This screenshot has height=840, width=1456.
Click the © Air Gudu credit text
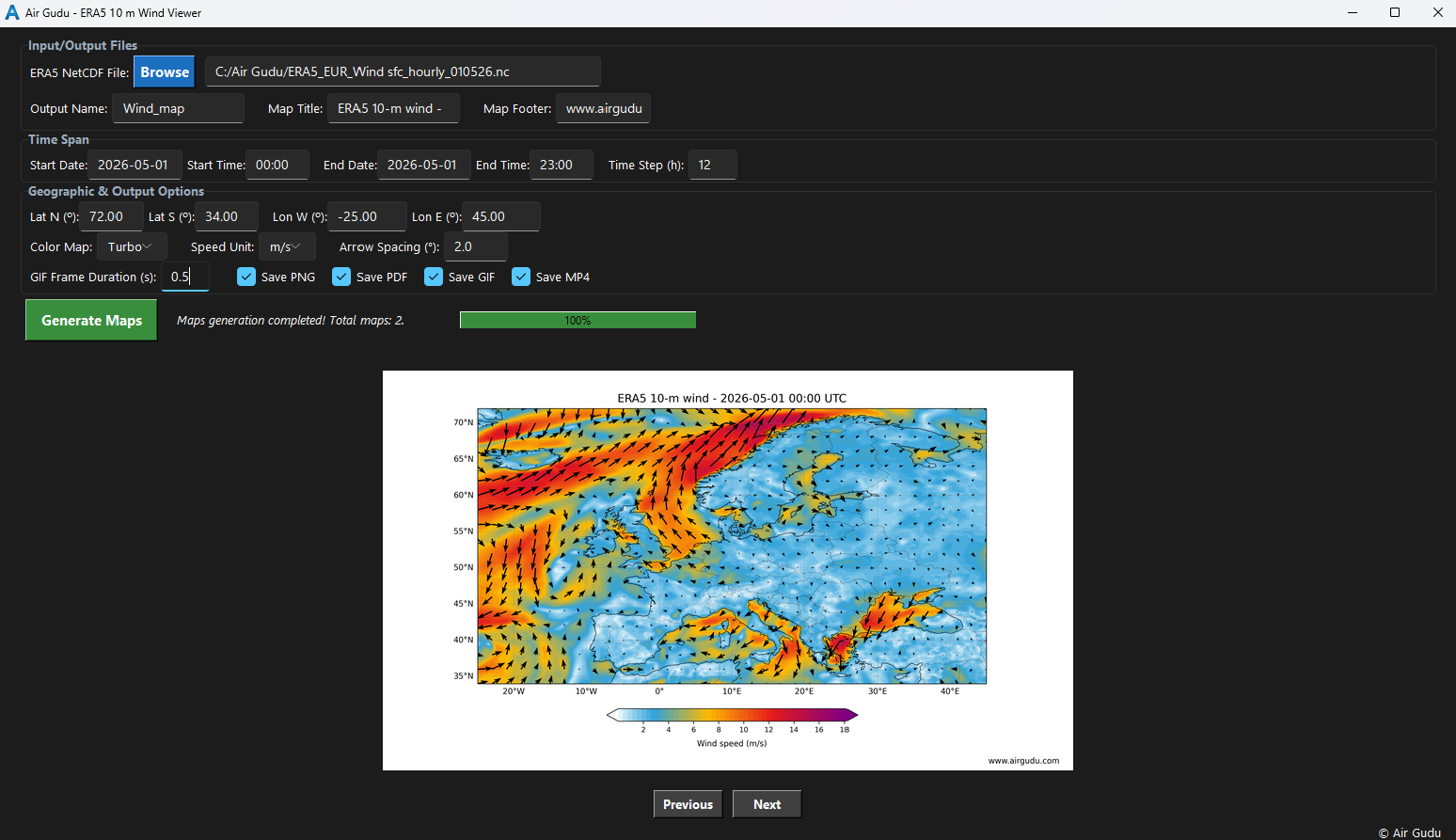(x=1409, y=832)
